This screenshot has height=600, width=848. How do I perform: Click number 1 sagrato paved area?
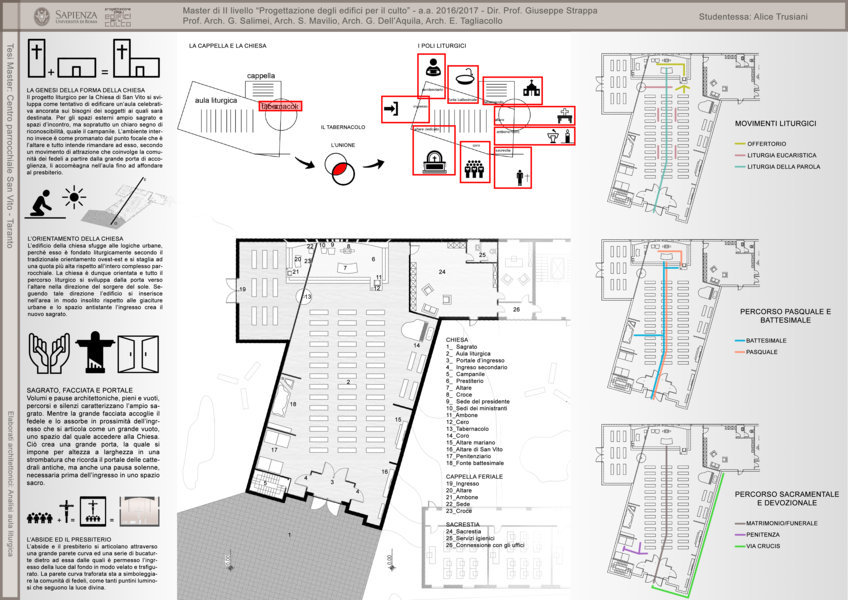[x=289, y=535]
